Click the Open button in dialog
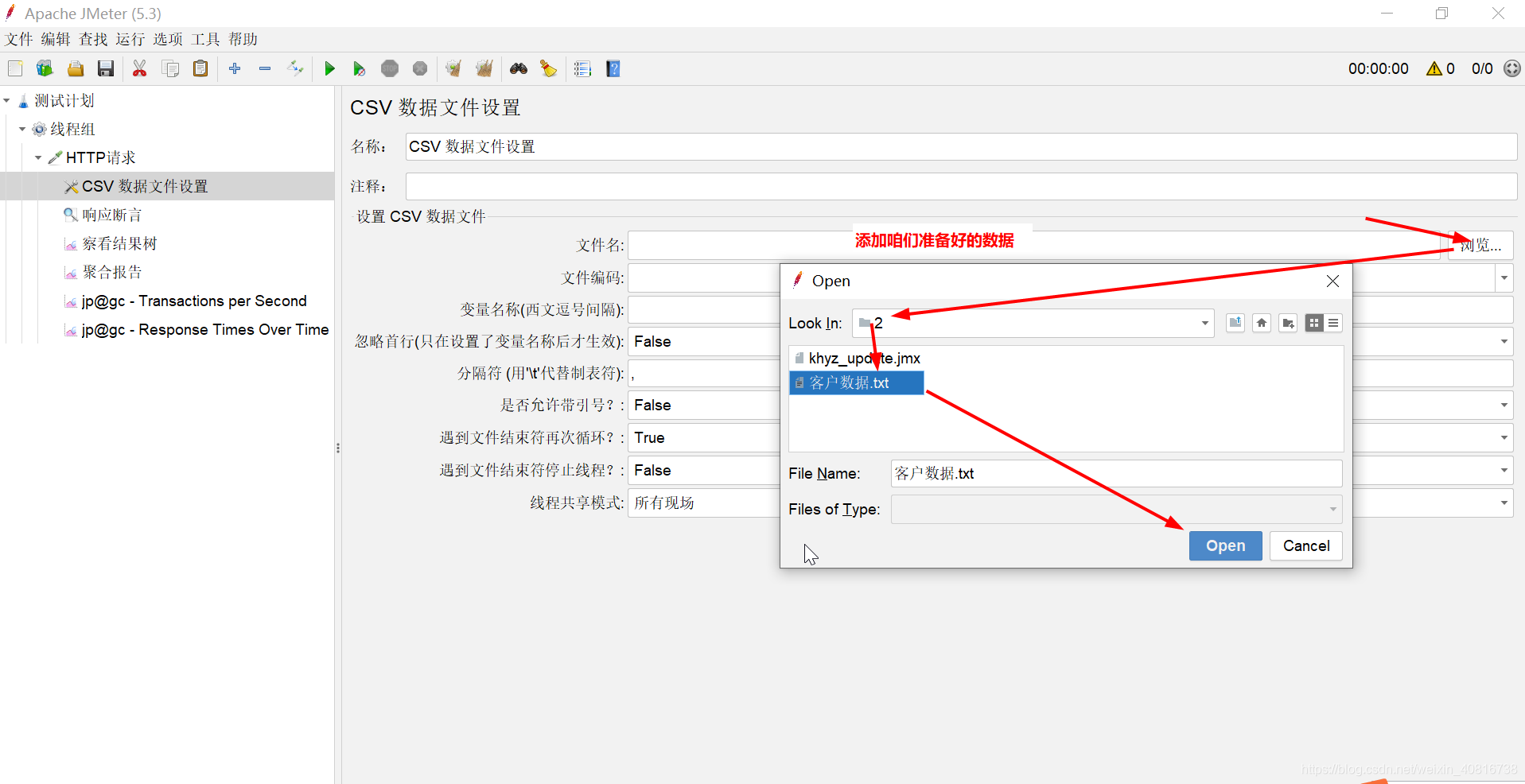This screenshot has height=784, width=1525. (1225, 546)
